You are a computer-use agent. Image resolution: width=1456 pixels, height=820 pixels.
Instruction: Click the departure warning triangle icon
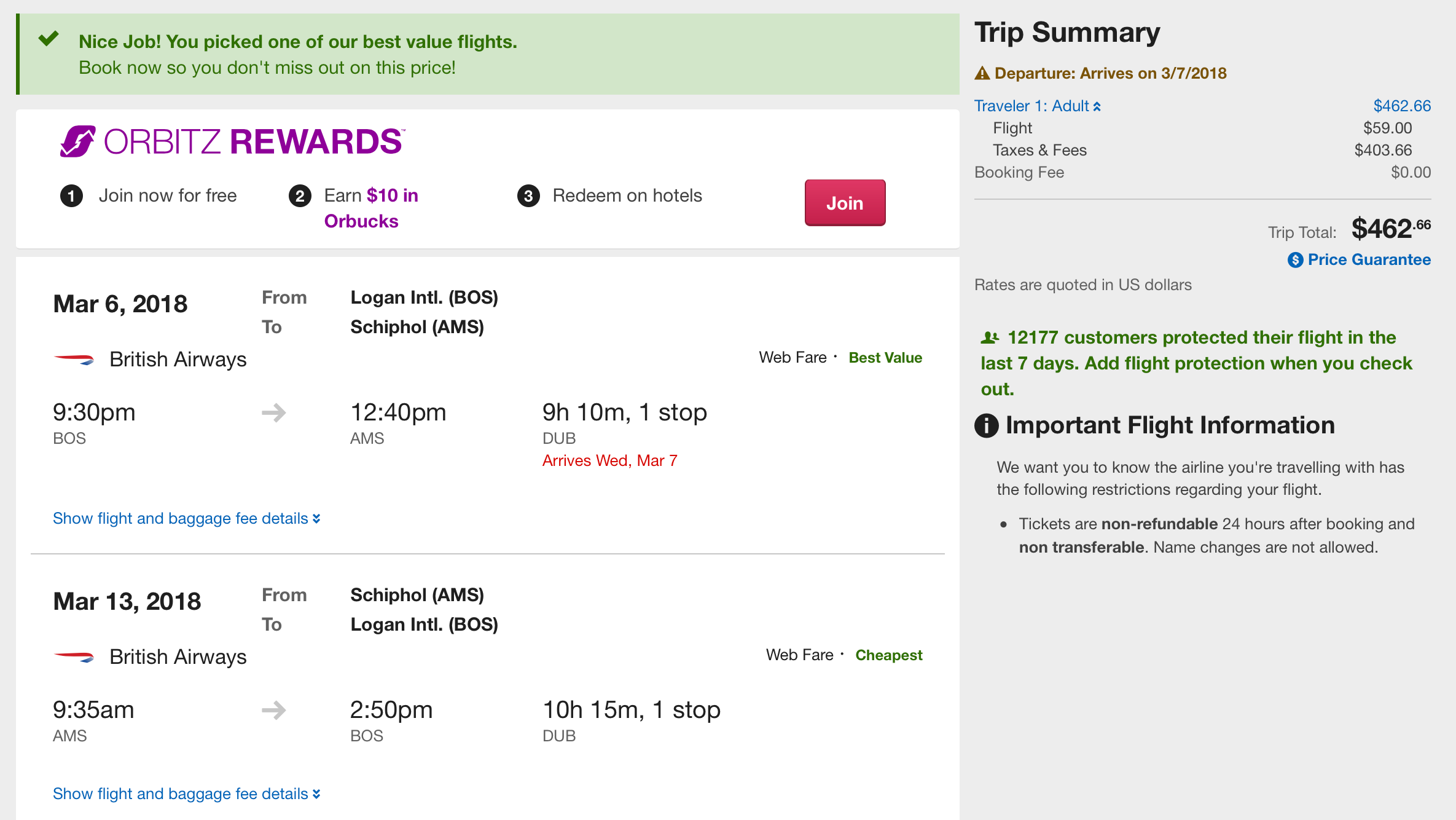tap(982, 74)
